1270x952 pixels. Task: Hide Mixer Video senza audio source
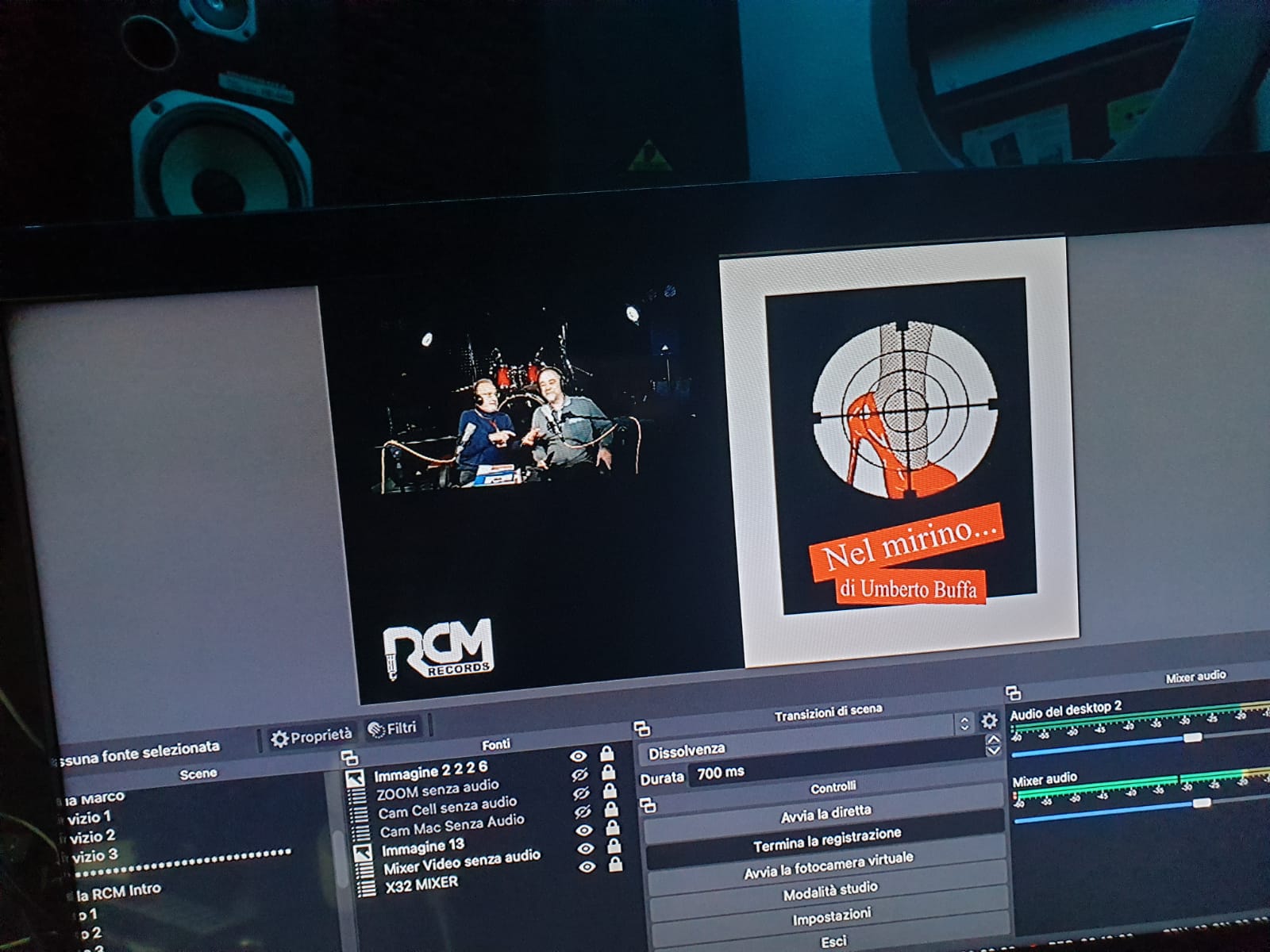pos(587,849)
